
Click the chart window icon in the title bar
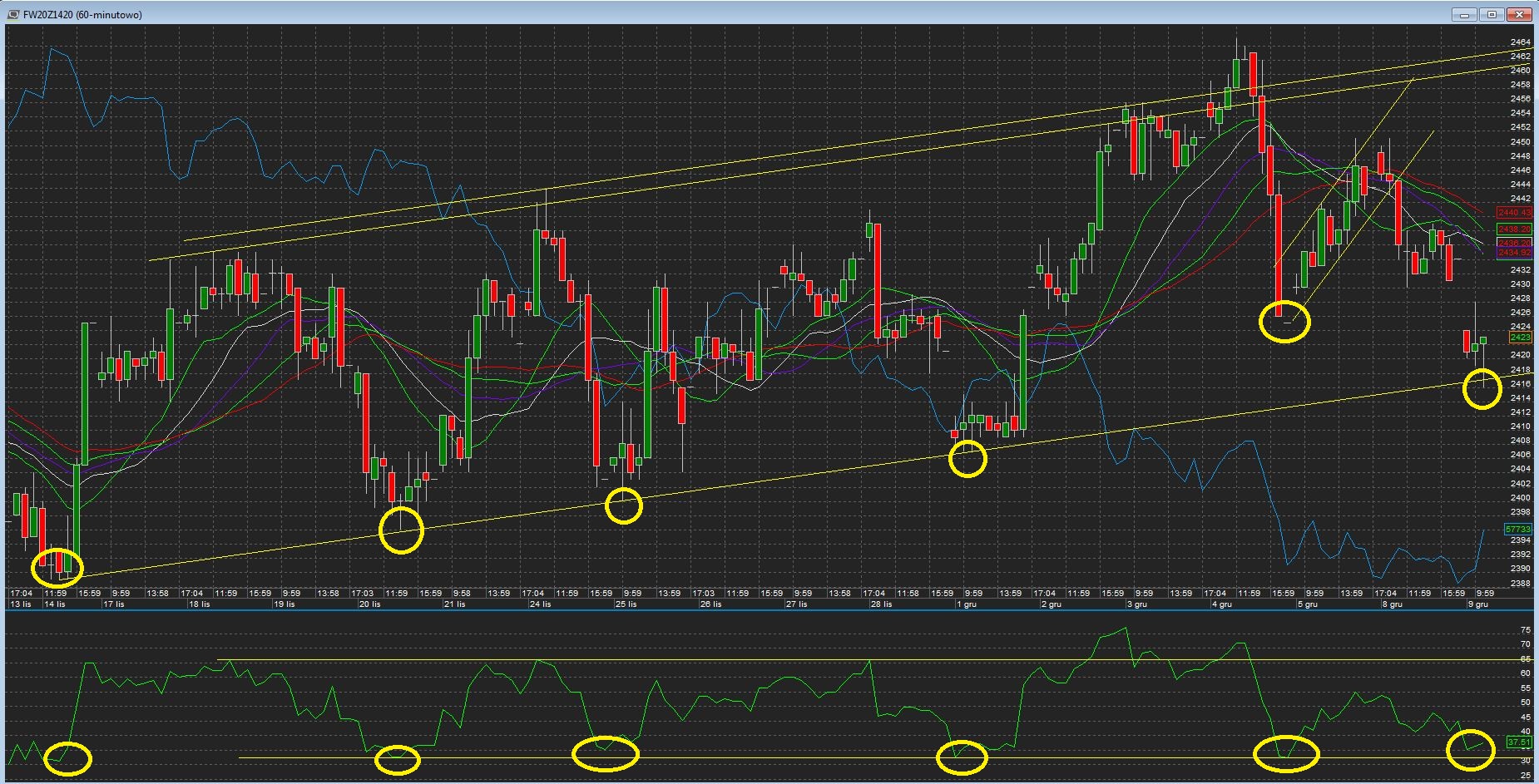click(13, 14)
